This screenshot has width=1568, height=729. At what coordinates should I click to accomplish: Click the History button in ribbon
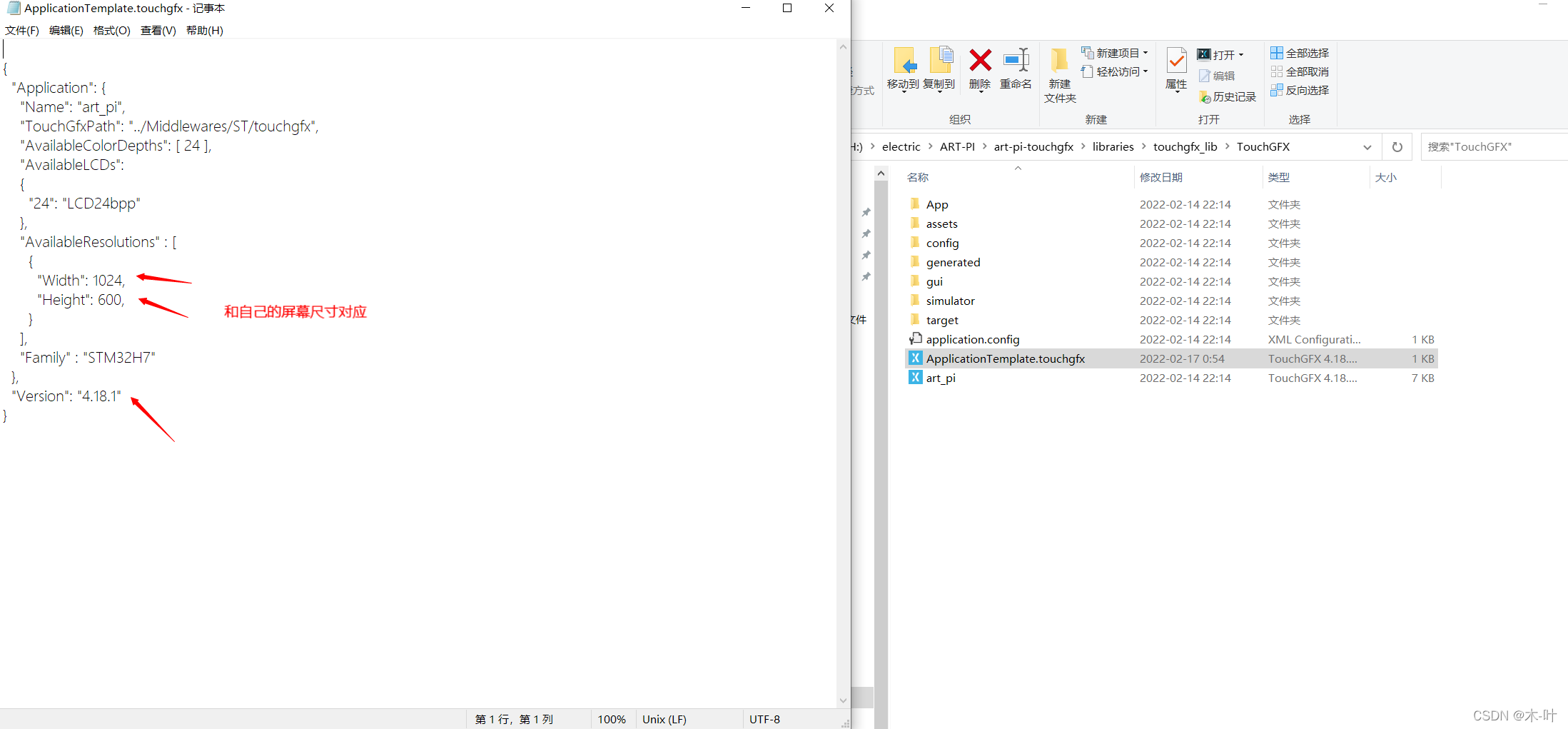1228,96
